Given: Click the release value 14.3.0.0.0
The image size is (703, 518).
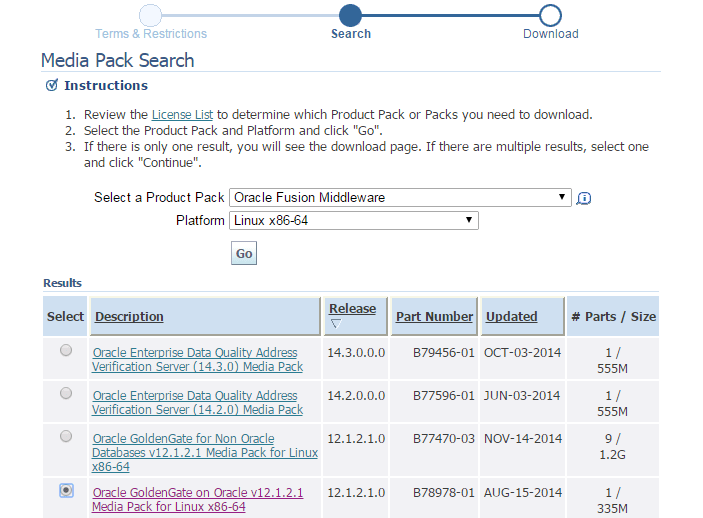Looking at the screenshot, I should (x=356, y=353).
